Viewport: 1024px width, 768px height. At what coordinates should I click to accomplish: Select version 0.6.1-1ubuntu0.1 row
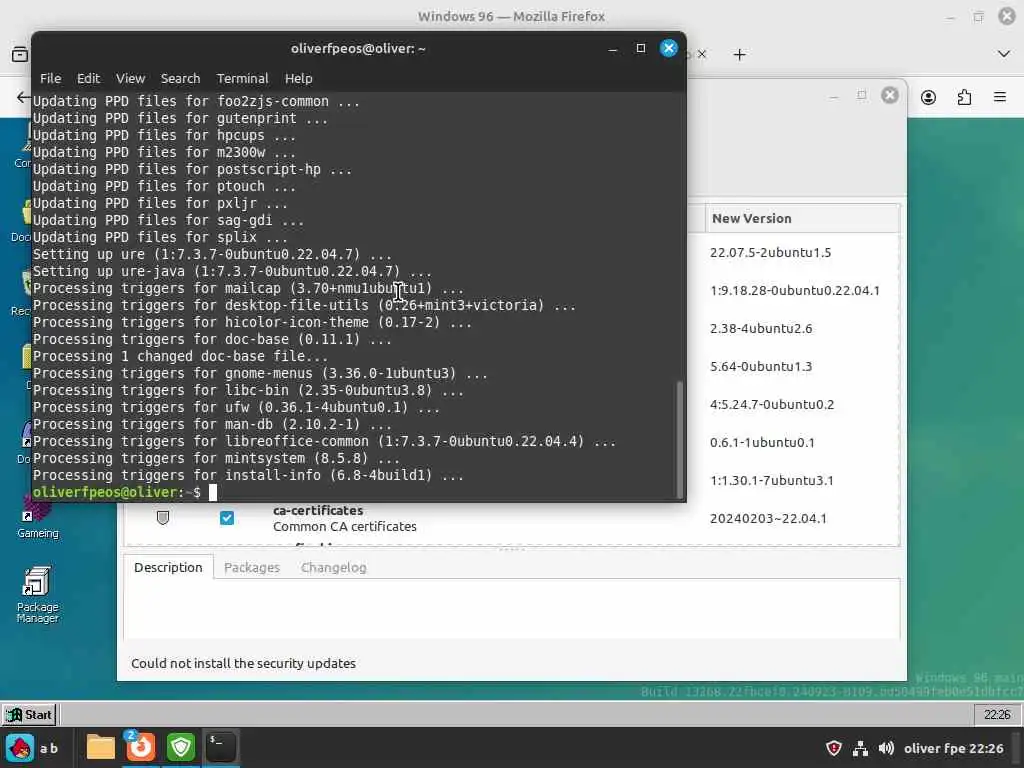tap(762, 442)
